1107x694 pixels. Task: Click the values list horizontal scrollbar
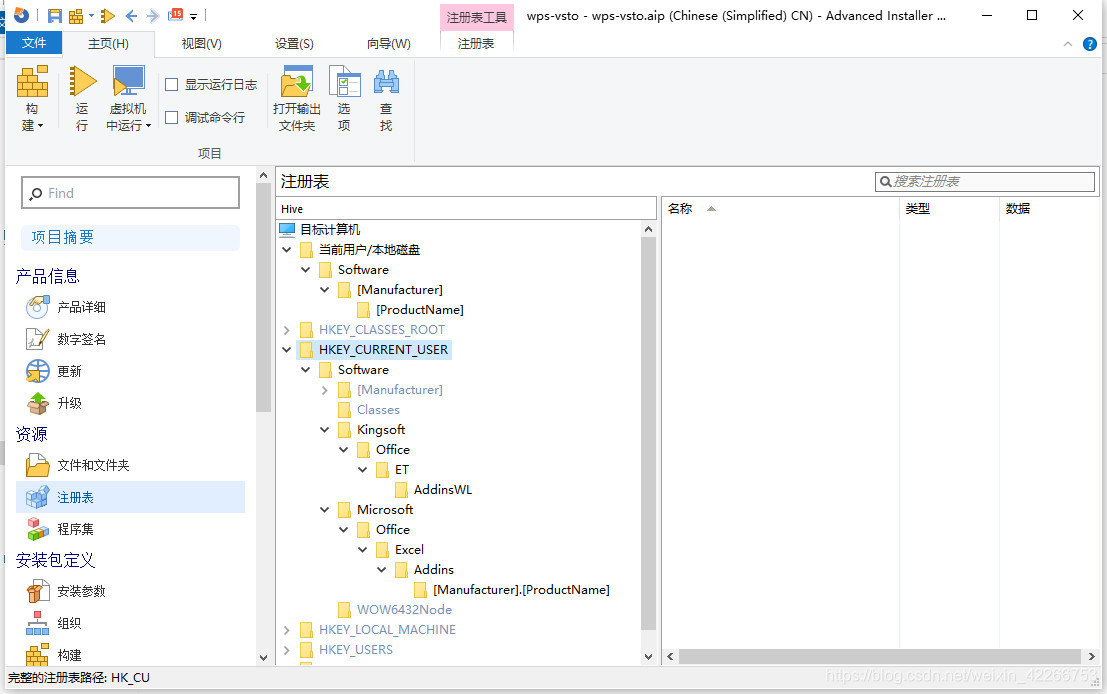click(x=880, y=657)
